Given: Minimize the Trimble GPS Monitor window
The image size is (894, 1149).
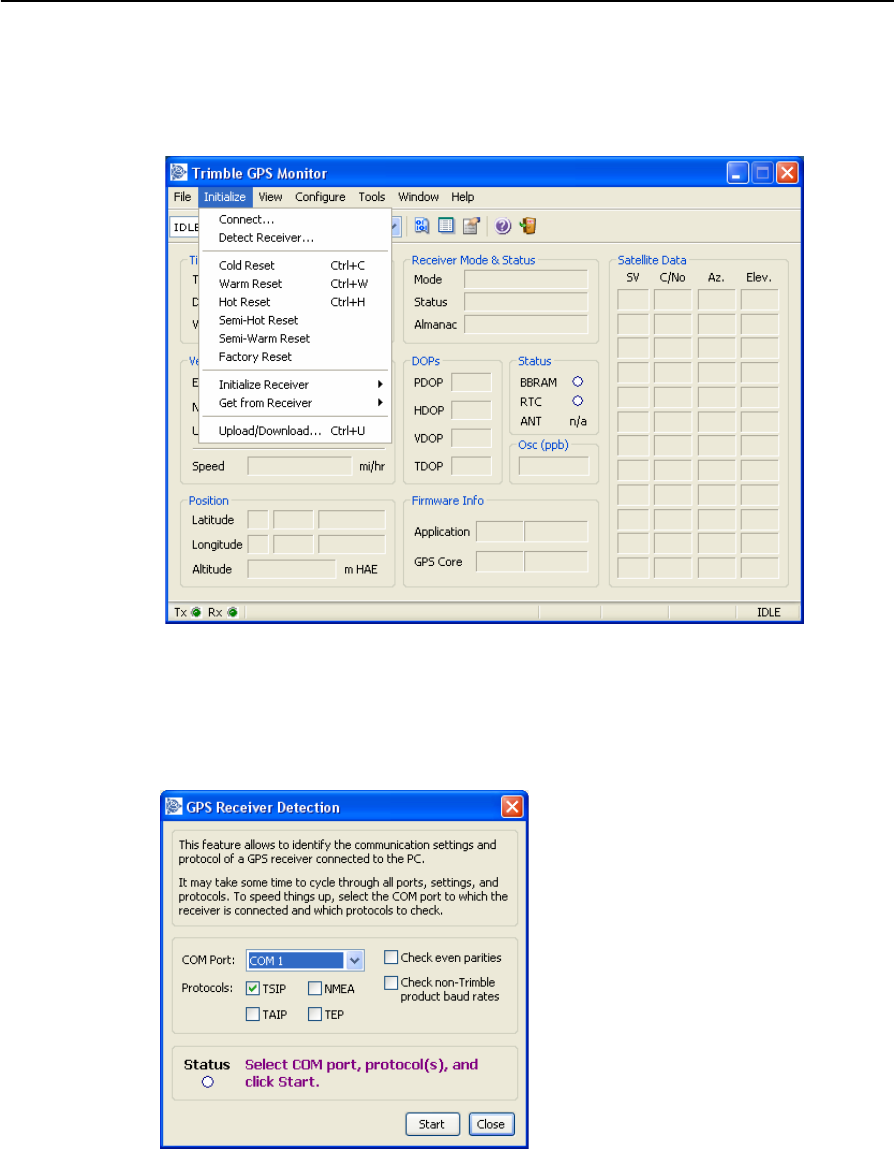Looking at the screenshot, I should (x=738, y=173).
